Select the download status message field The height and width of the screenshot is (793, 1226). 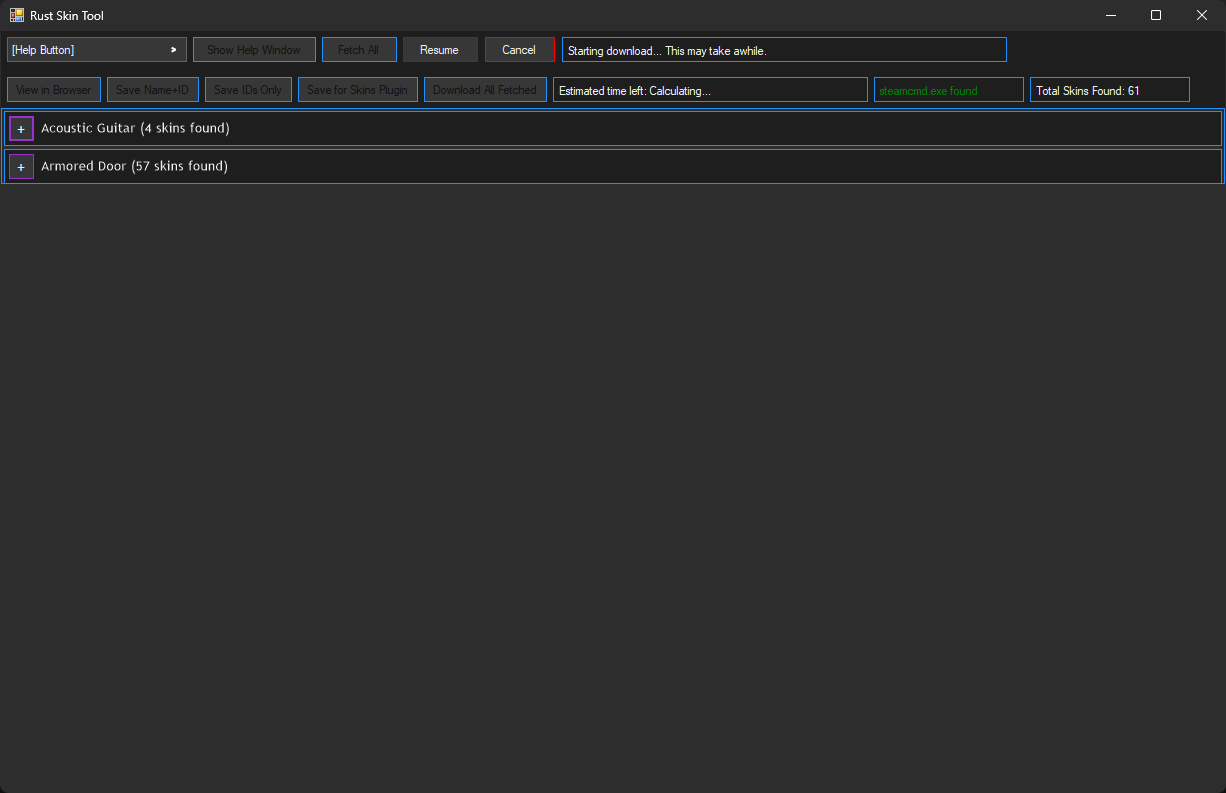coord(784,49)
